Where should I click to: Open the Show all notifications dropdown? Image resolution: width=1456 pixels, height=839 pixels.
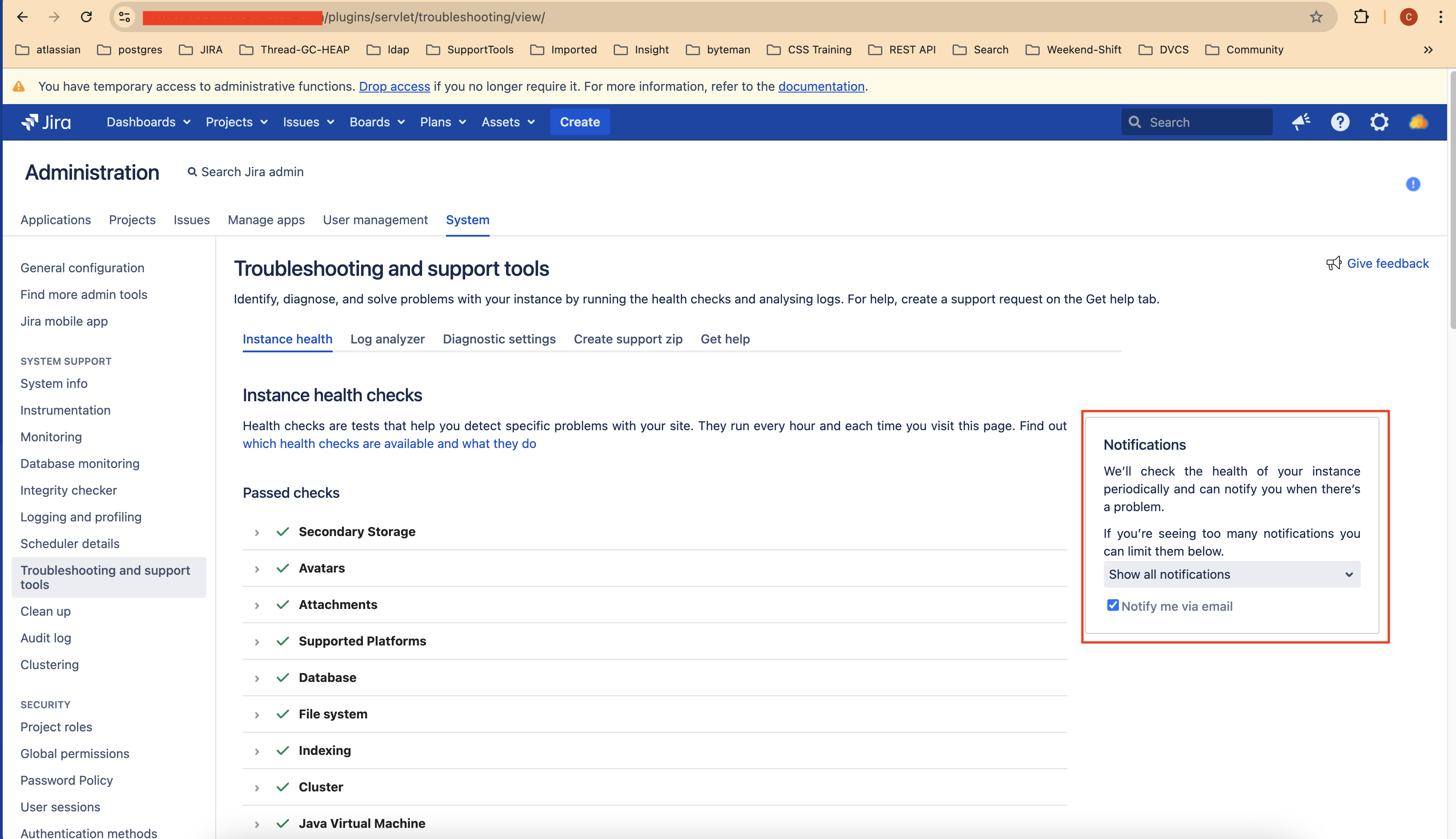pos(1231,574)
